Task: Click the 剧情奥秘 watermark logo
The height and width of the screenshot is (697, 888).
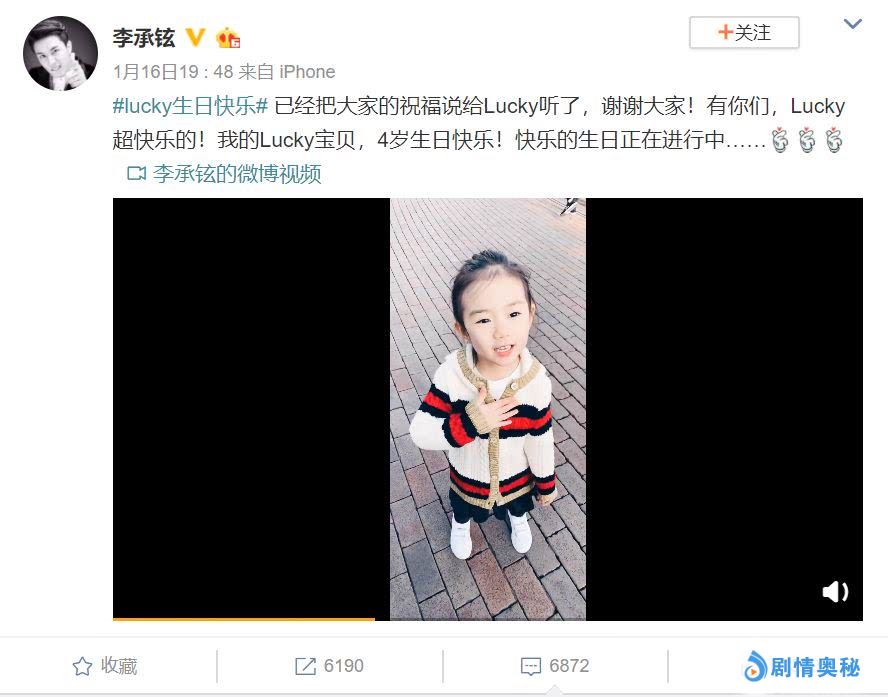Action: click(802, 666)
